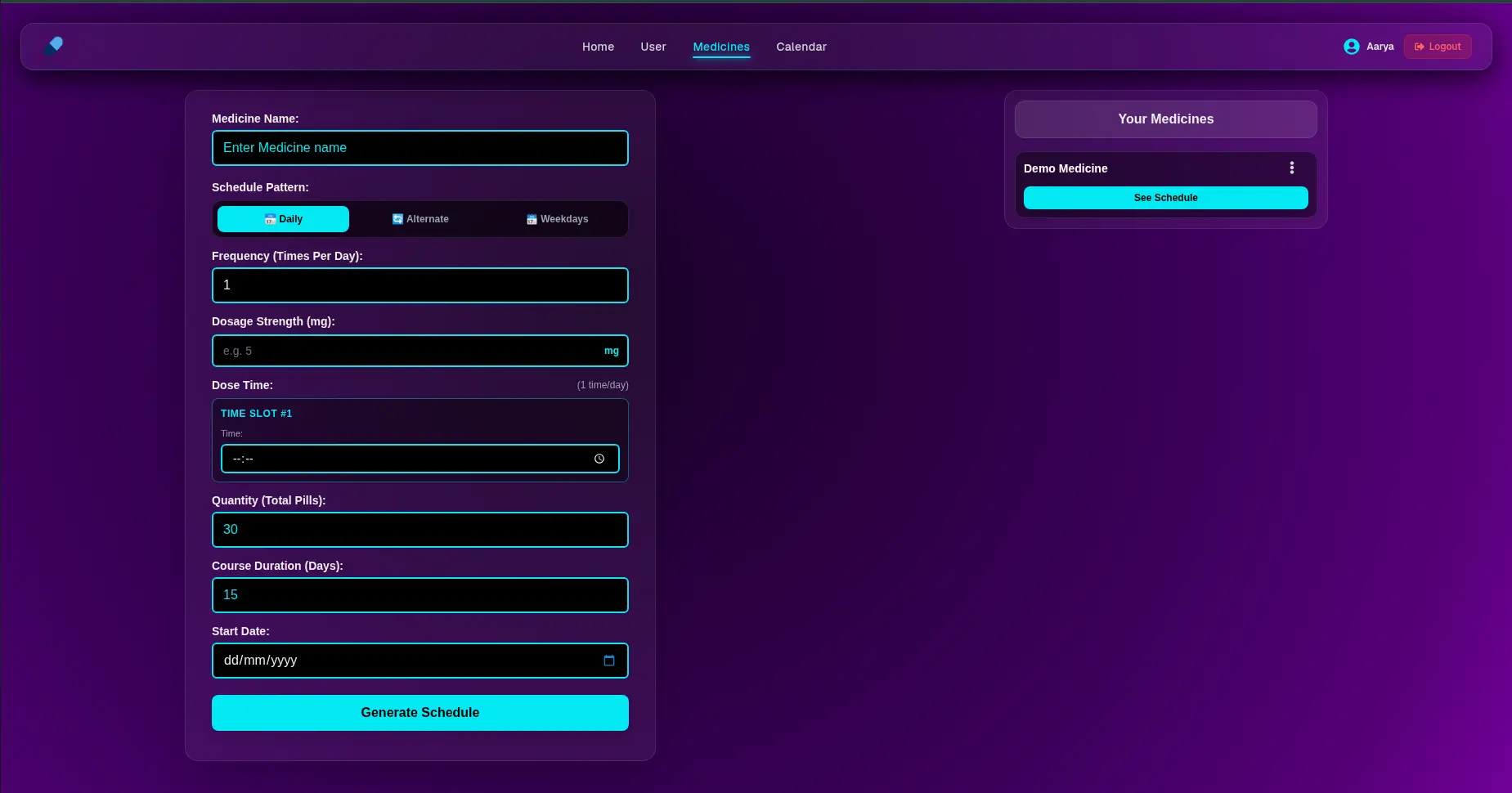Click the Quantity total pills field
The image size is (1512, 793).
[420, 530]
